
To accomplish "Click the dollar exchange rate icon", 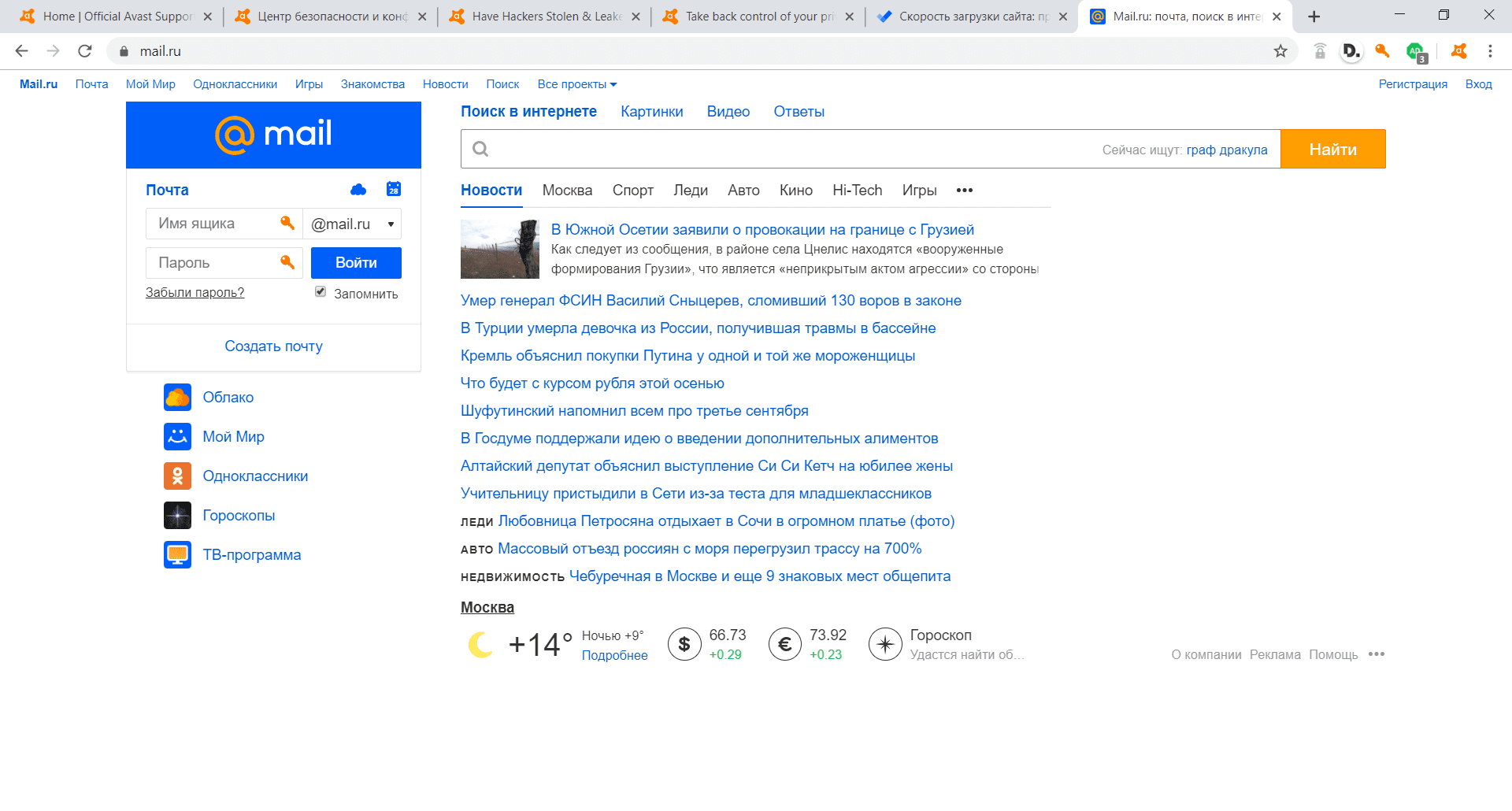I will click(684, 644).
